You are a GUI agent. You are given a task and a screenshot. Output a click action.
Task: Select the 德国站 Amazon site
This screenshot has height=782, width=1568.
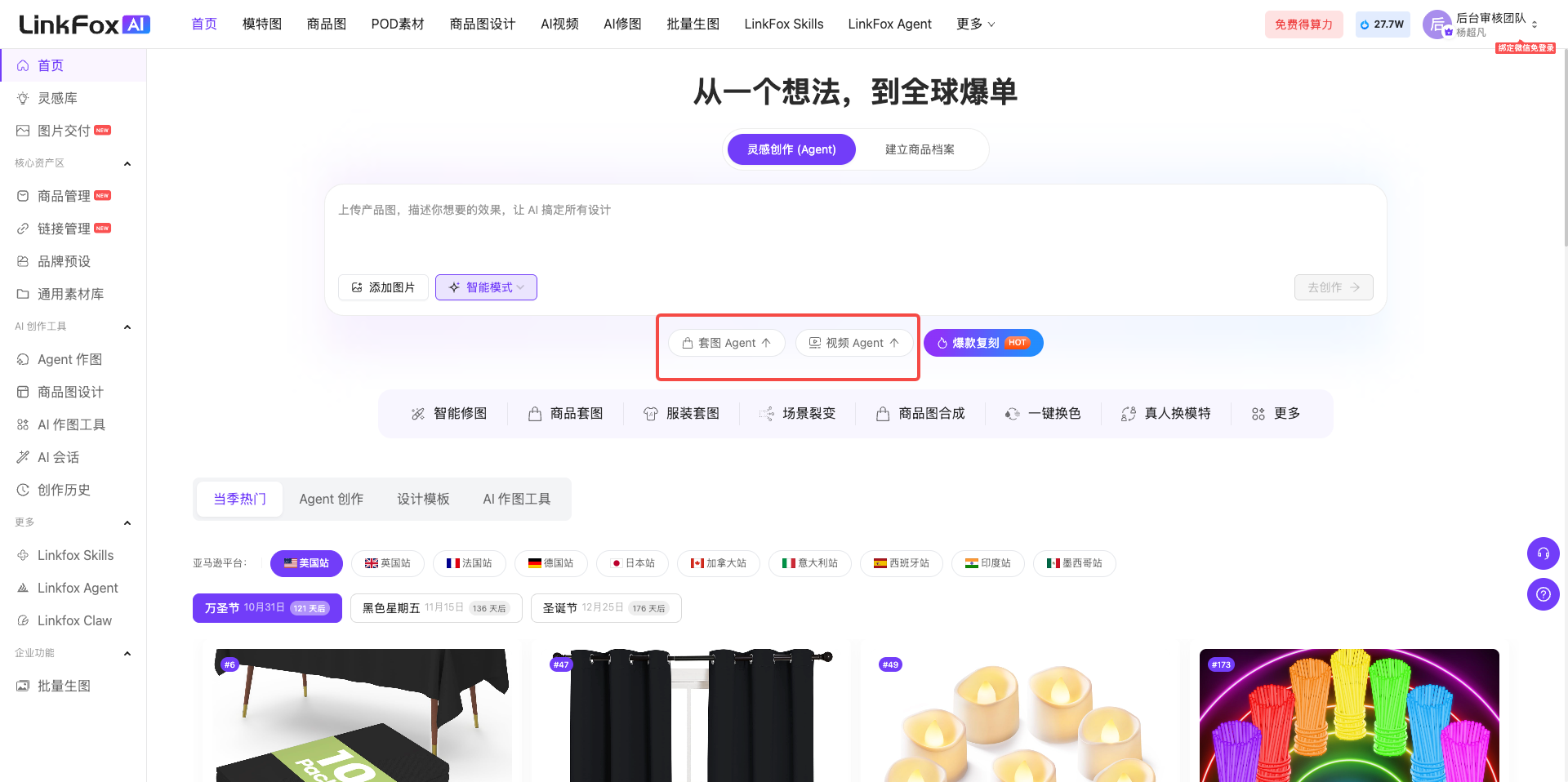tap(551, 563)
